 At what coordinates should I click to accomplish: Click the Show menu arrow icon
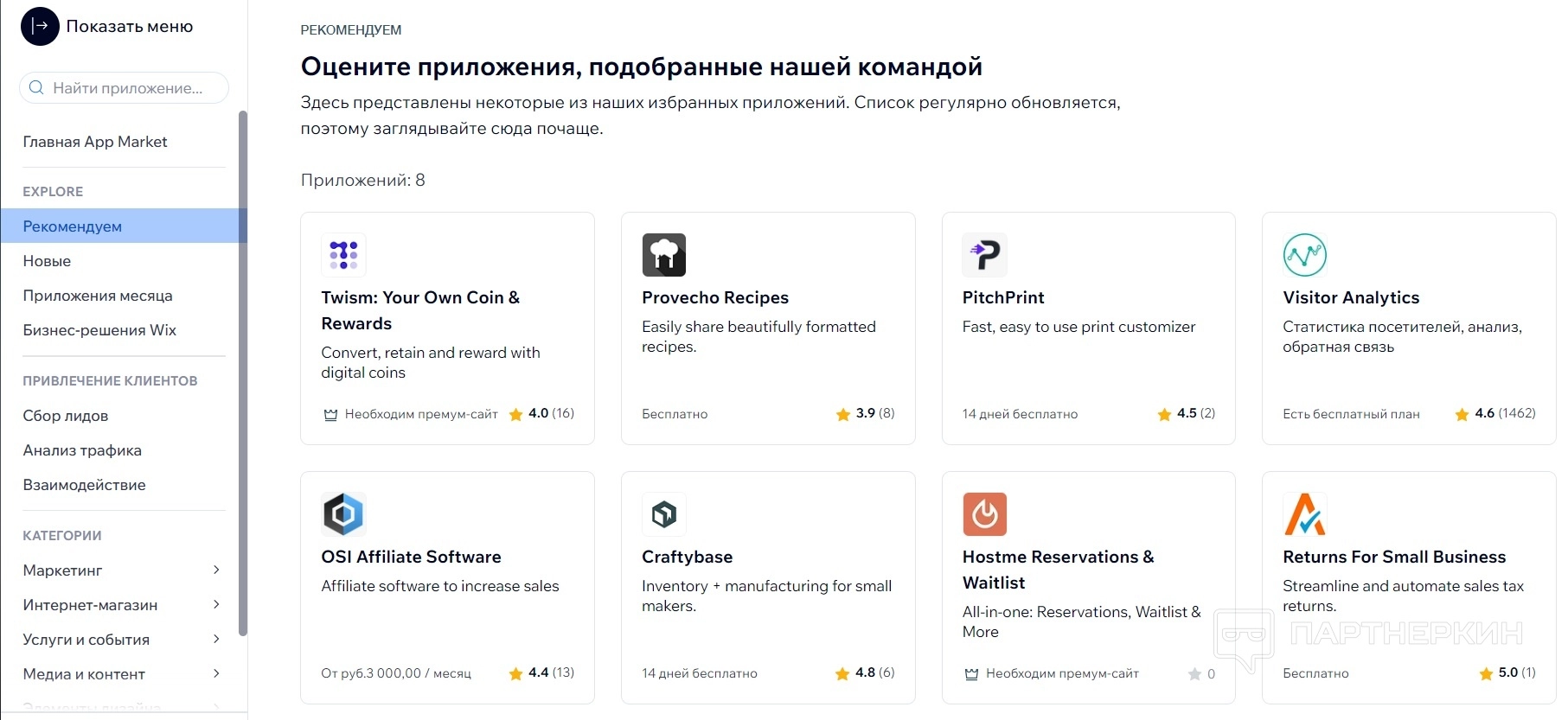click(x=40, y=27)
